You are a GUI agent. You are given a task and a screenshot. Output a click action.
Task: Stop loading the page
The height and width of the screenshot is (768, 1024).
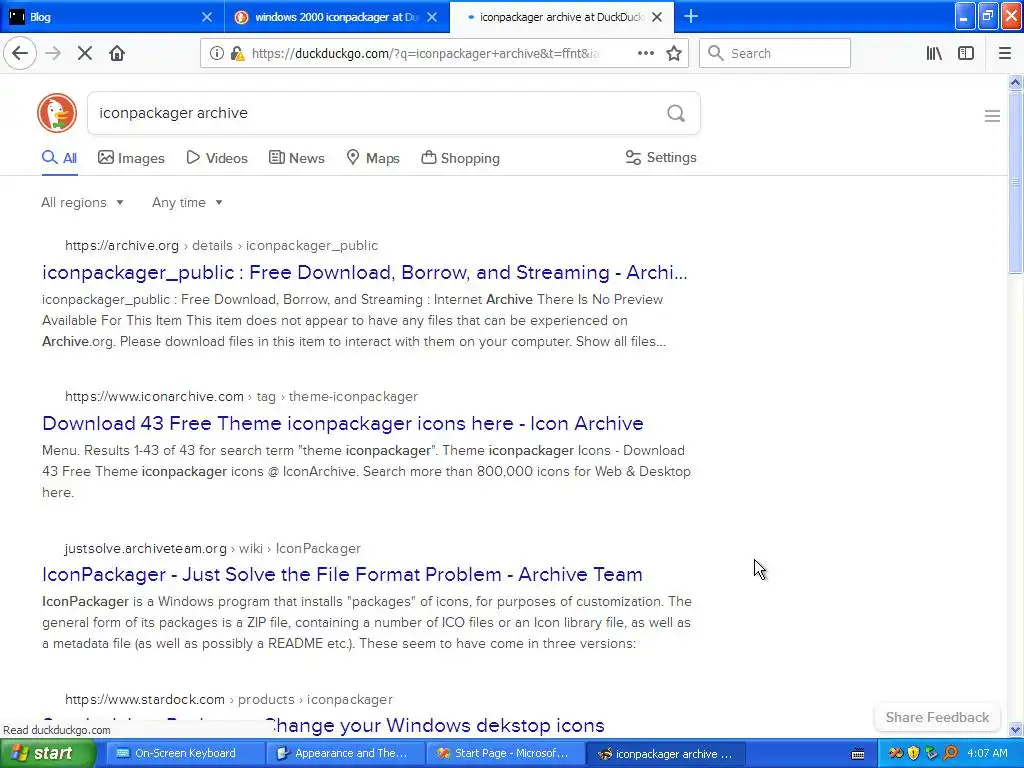pyautogui.click(x=85, y=53)
